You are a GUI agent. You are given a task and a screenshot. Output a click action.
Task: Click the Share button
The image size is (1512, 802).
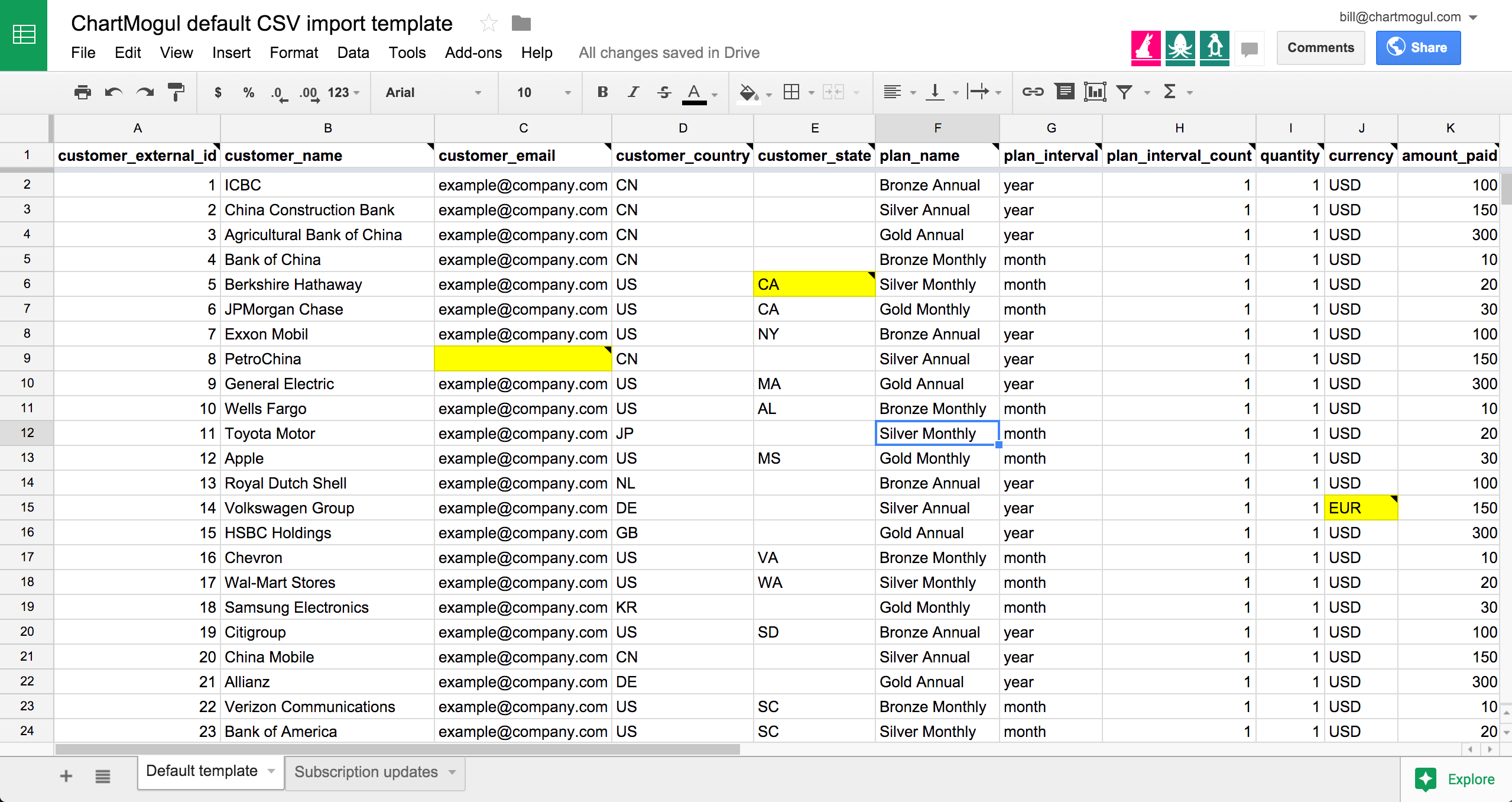click(x=1418, y=47)
